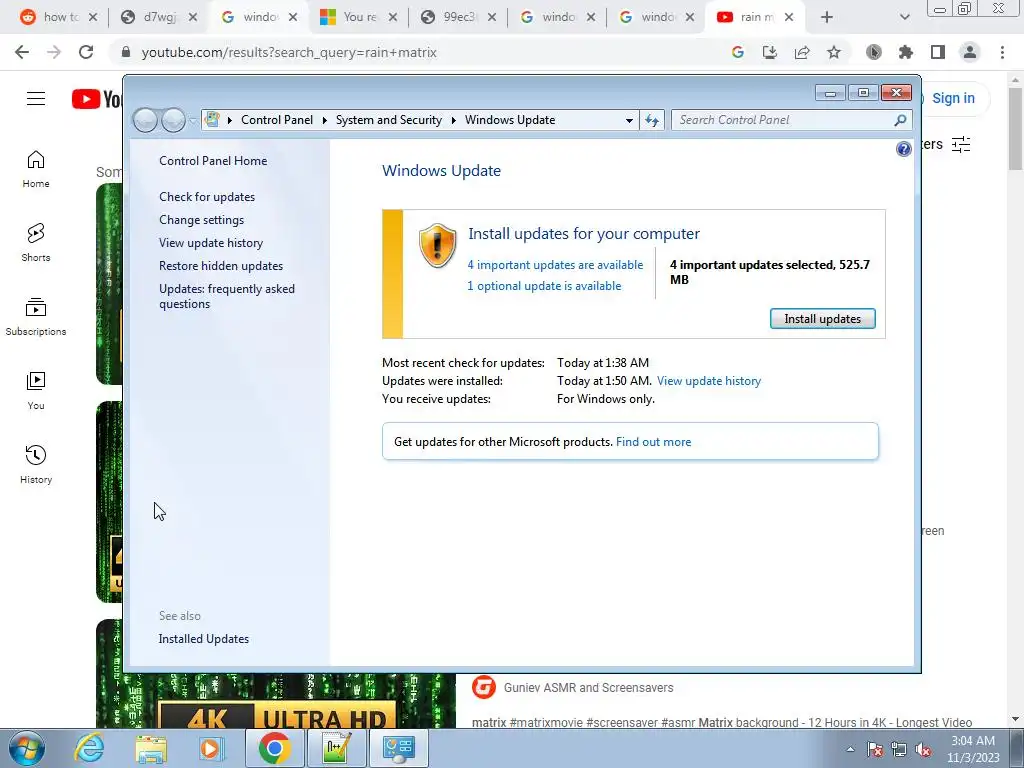Open Chrome extensions puzzle icon
The height and width of the screenshot is (768, 1024).
(x=906, y=52)
